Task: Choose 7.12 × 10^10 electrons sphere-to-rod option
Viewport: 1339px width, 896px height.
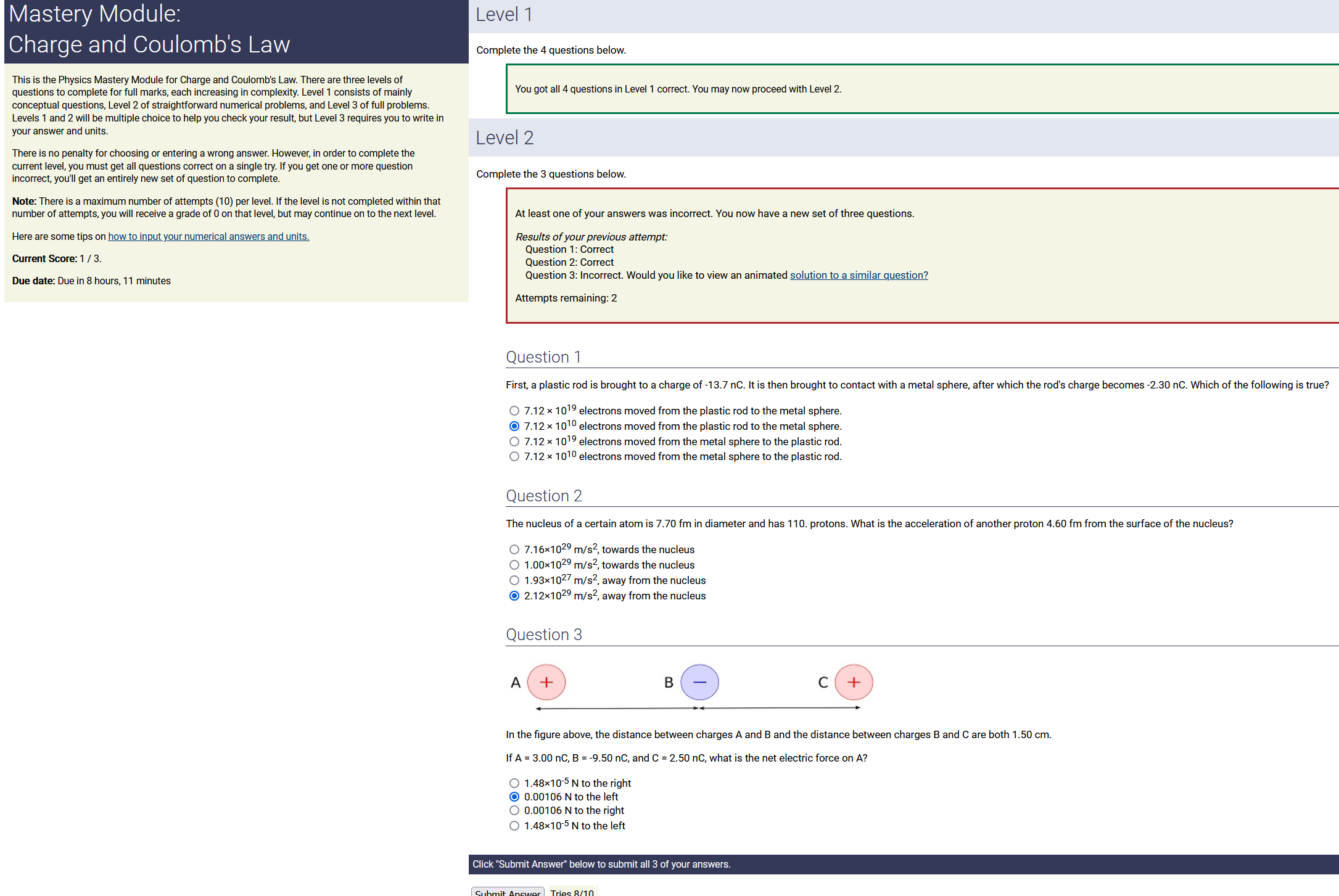Action: click(514, 456)
